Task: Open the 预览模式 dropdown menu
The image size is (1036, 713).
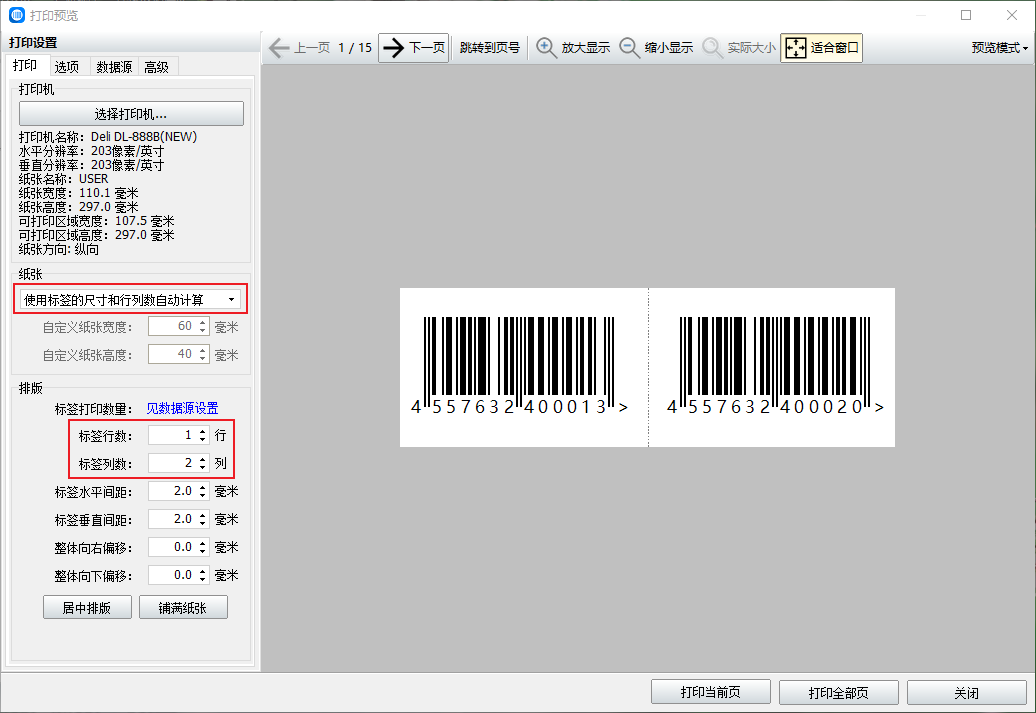Action: [999, 48]
